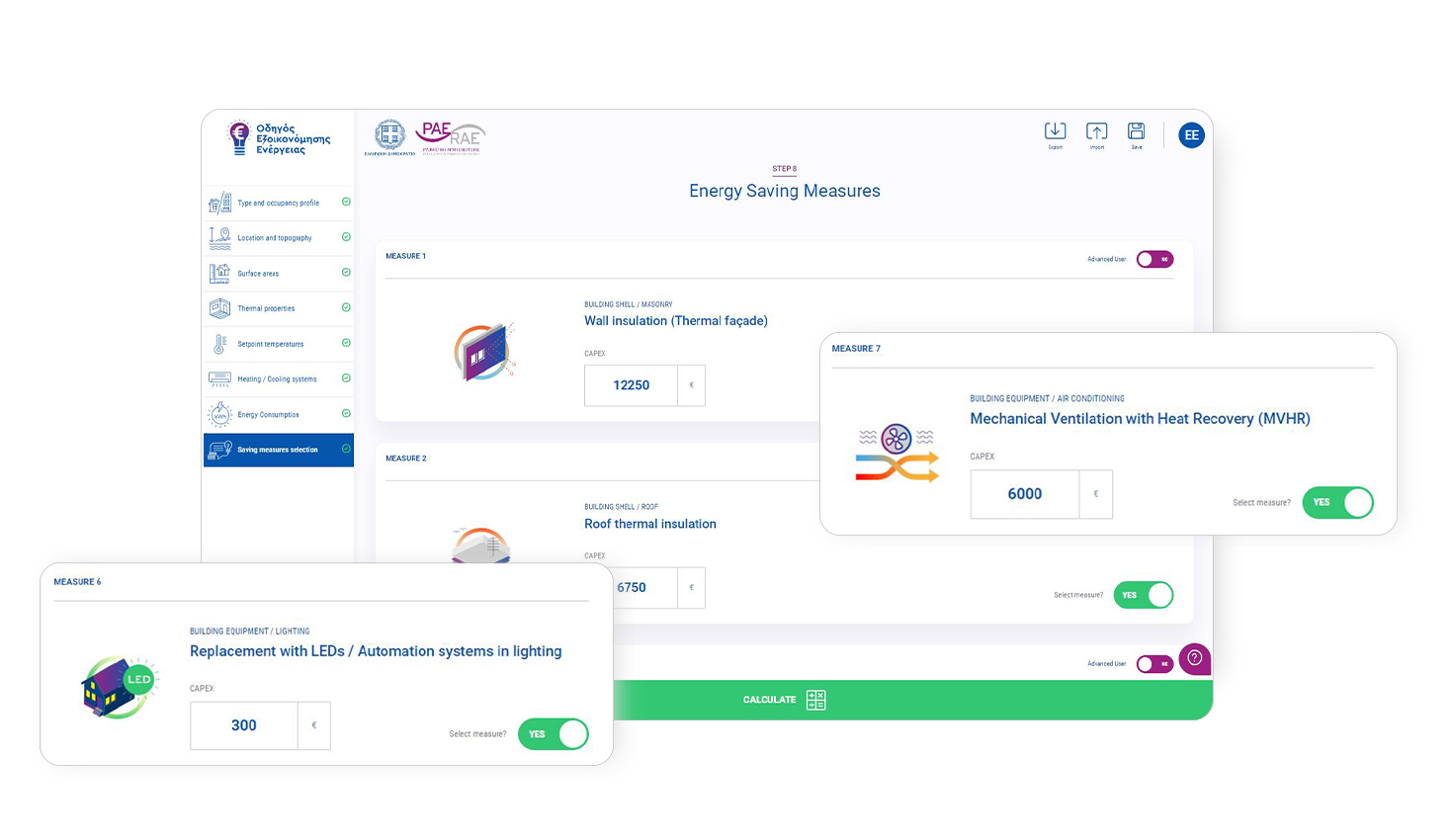
Task: Click the Export download icon
Action: coord(1056,131)
